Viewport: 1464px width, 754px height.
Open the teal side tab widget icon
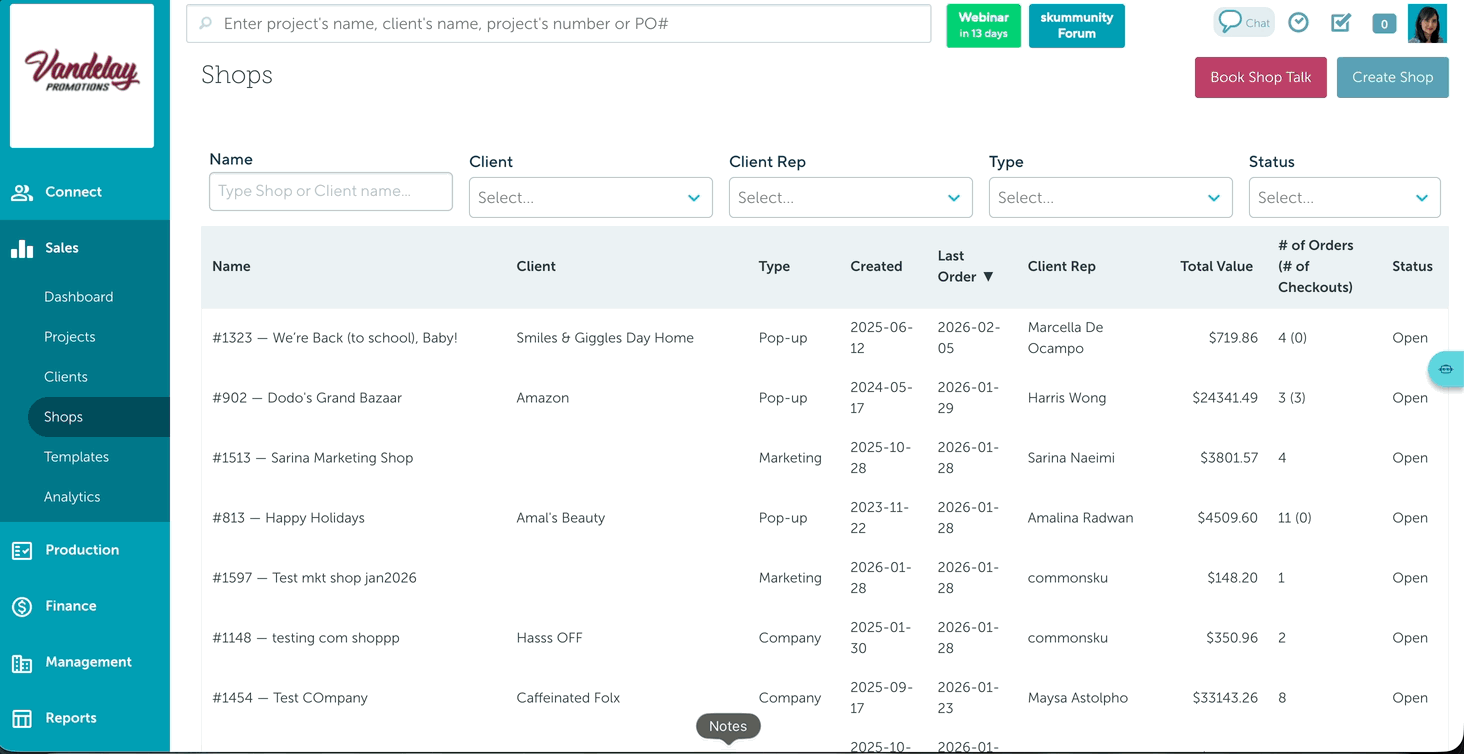point(1446,369)
